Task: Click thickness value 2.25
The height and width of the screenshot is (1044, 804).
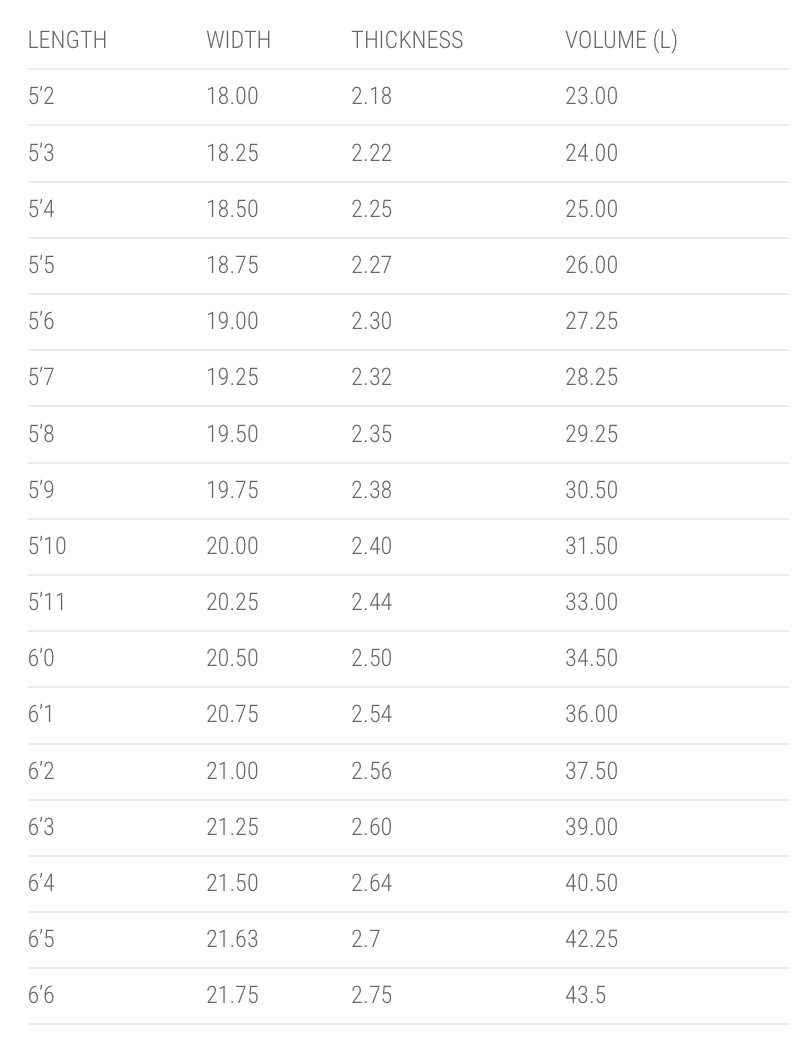Action: click(x=371, y=209)
